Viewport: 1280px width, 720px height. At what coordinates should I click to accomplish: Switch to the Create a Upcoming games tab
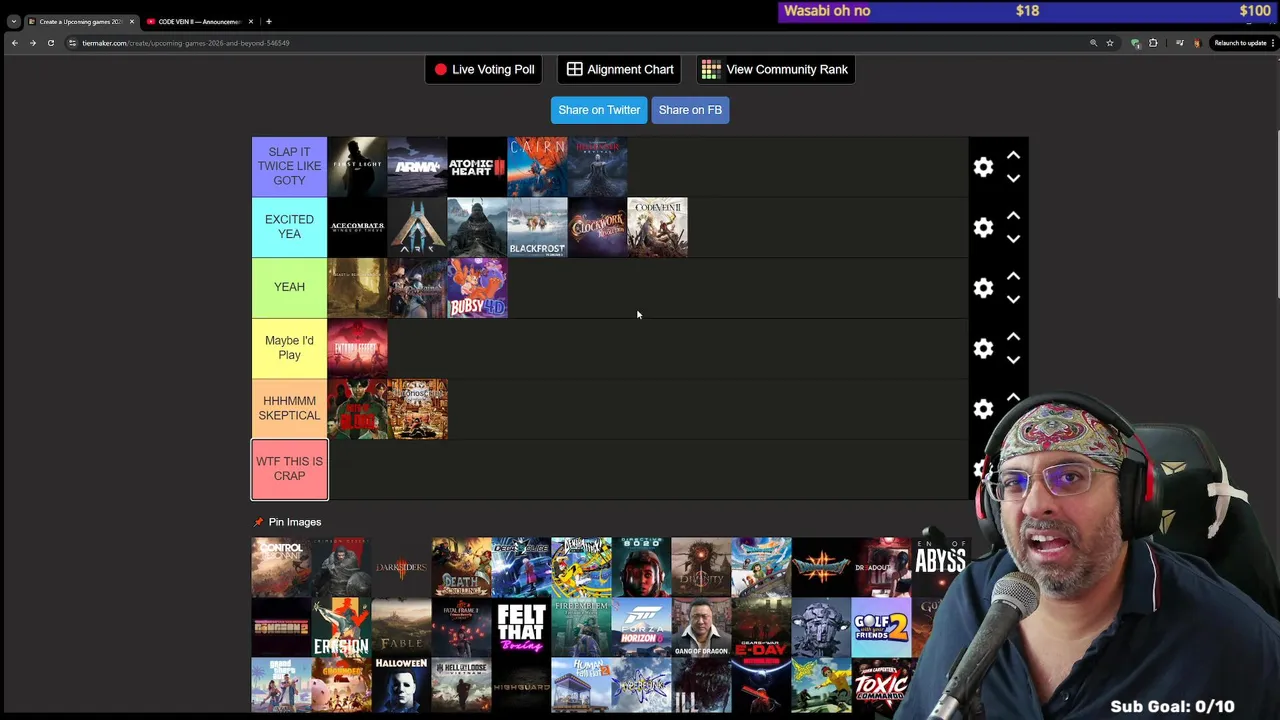click(x=80, y=21)
